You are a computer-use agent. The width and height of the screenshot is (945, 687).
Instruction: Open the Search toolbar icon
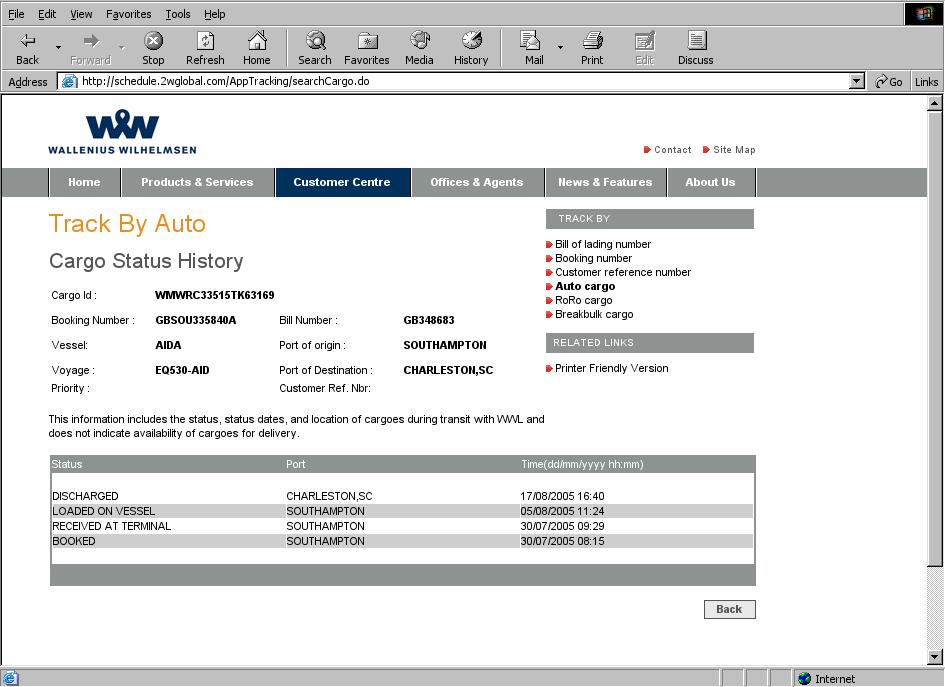pyautogui.click(x=315, y=41)
